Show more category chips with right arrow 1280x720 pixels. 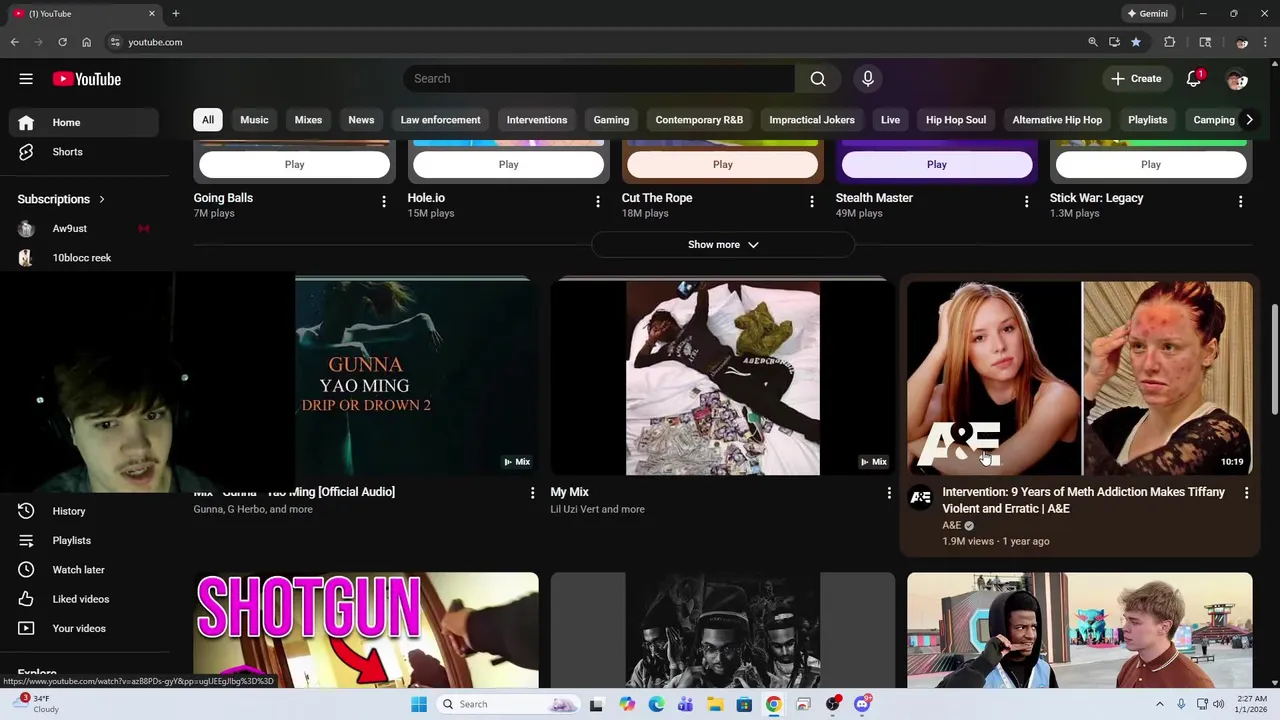[x=1249, y=120]
